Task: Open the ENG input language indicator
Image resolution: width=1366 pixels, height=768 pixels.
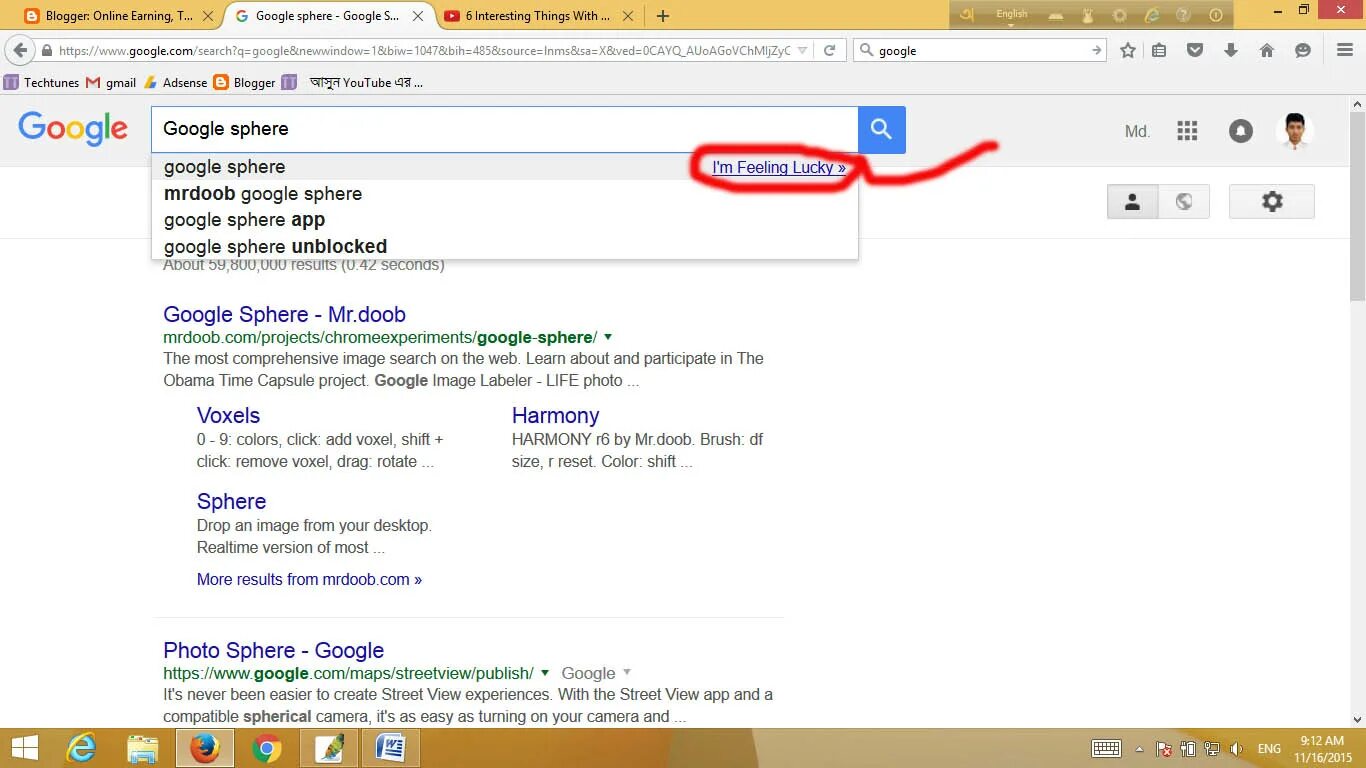Action: 1269,749
